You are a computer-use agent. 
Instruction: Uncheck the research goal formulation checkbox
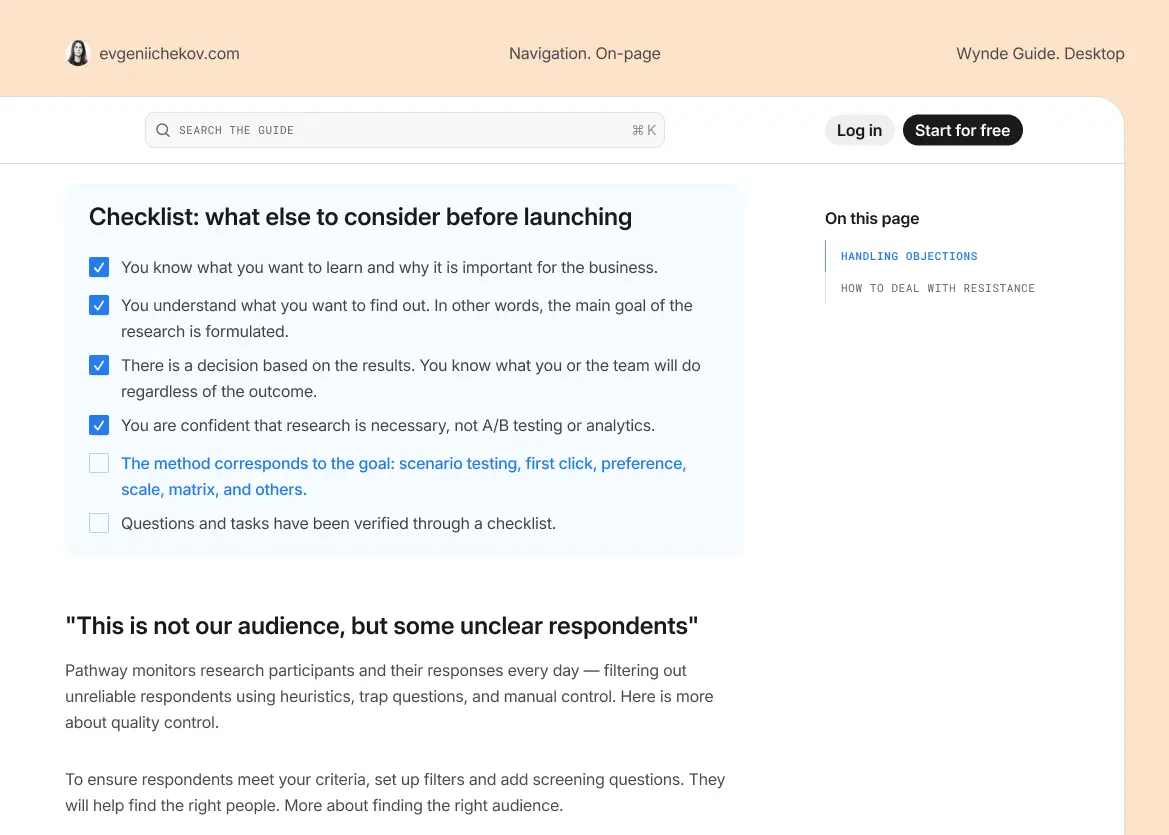98,305
